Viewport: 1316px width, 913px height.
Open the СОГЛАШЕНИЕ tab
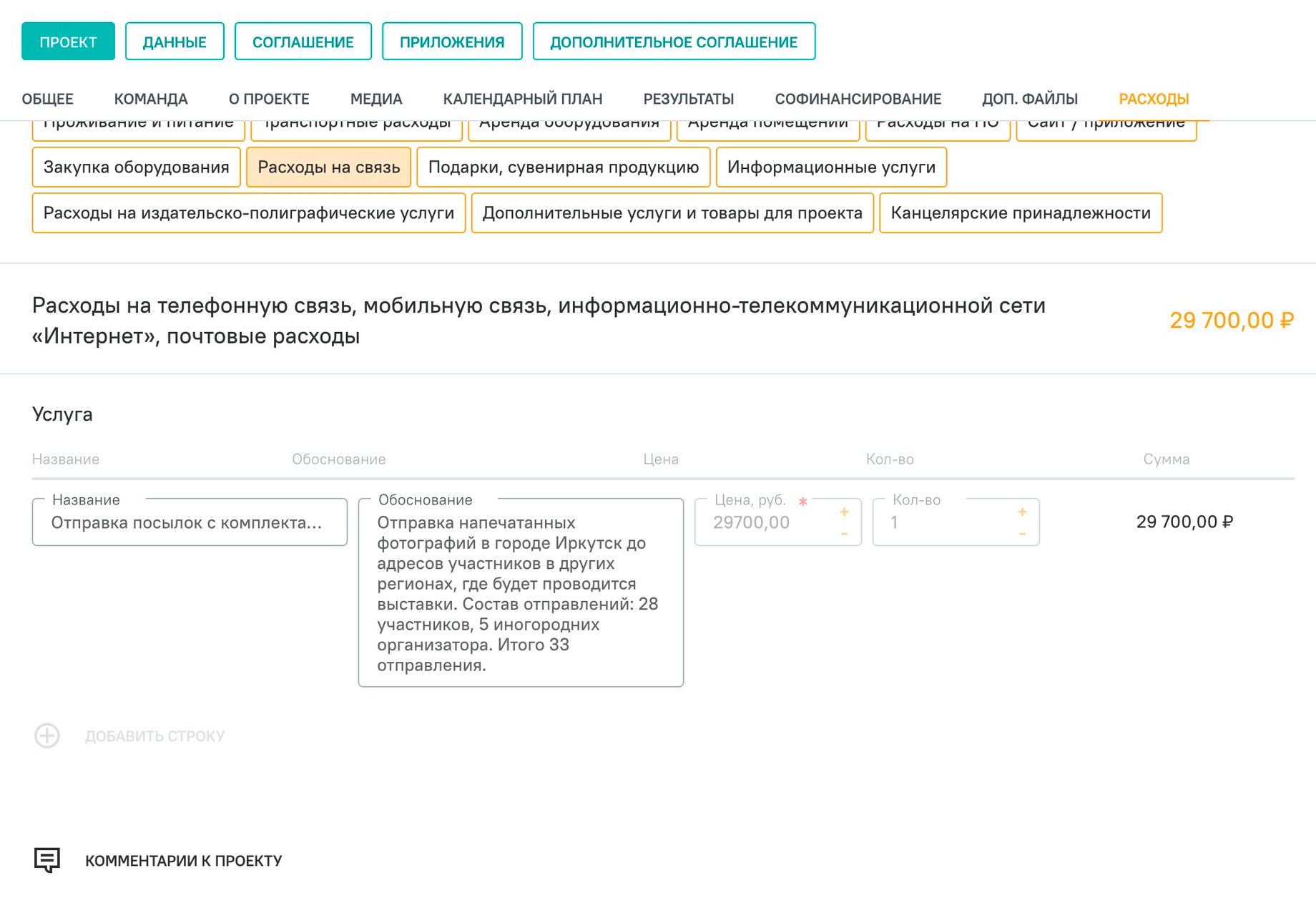303,41
